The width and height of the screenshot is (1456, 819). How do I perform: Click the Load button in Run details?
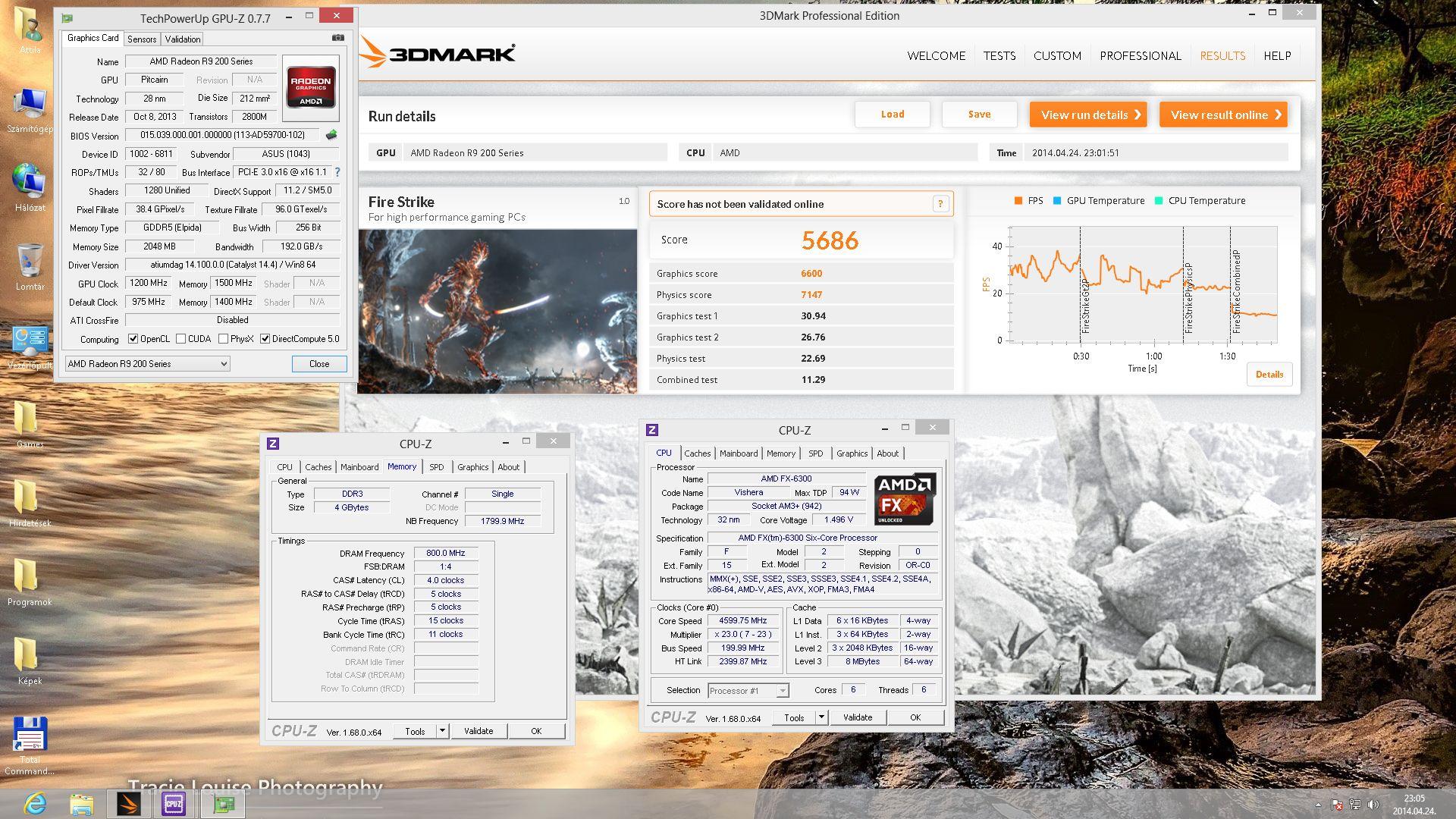pyautogui.click(x=893, y=115)
